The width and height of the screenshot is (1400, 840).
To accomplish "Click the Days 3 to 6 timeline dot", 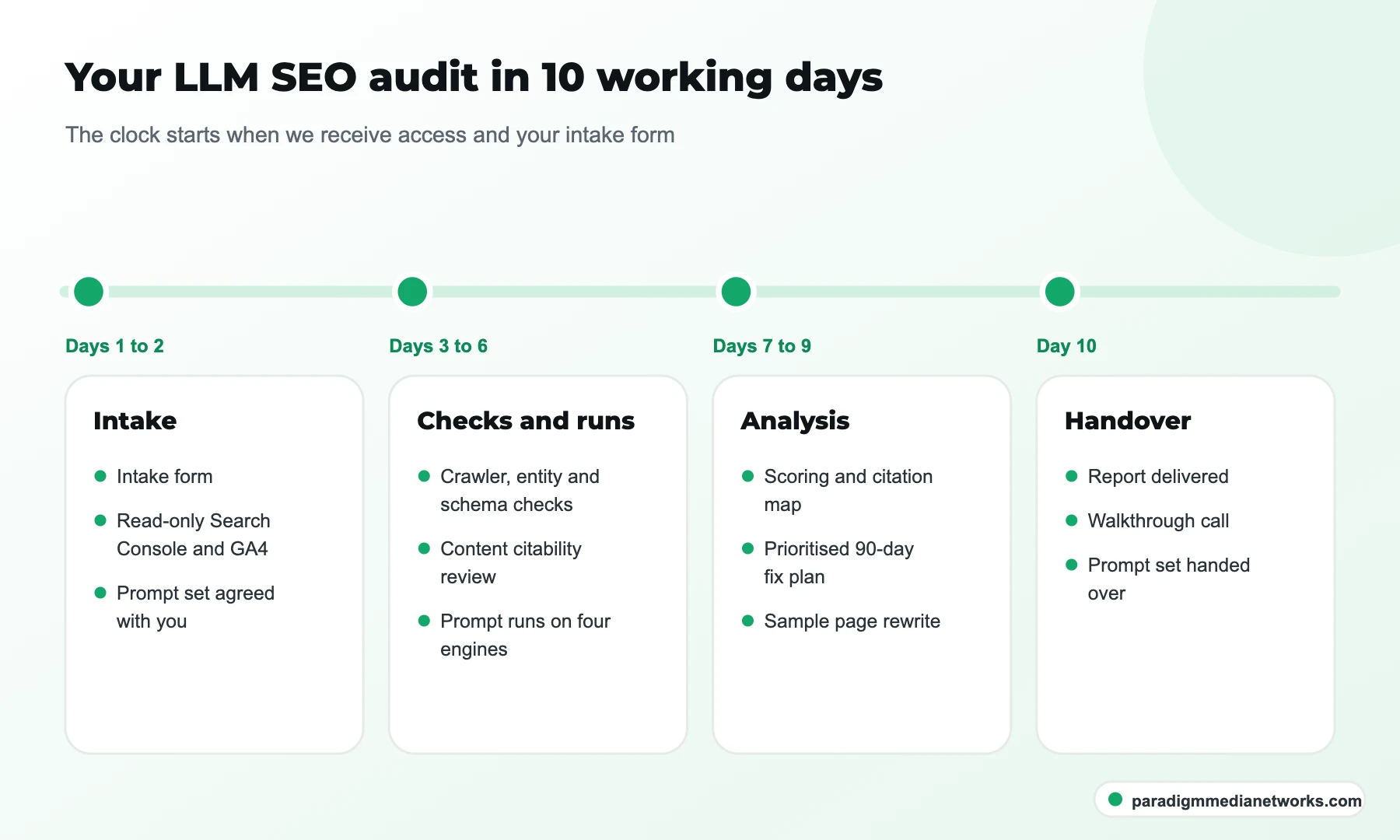I will click(x=412, y=292).
